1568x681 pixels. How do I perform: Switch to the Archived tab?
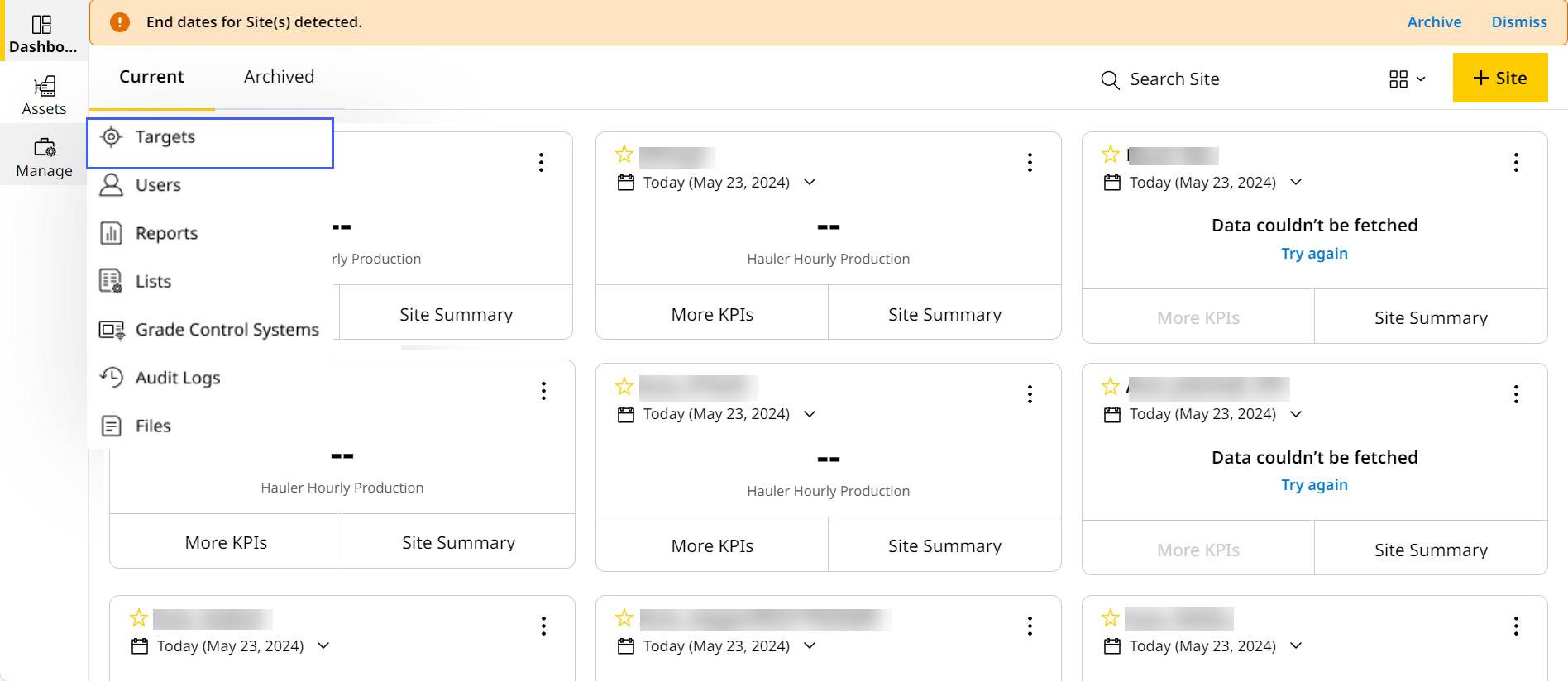pos(279,77)
